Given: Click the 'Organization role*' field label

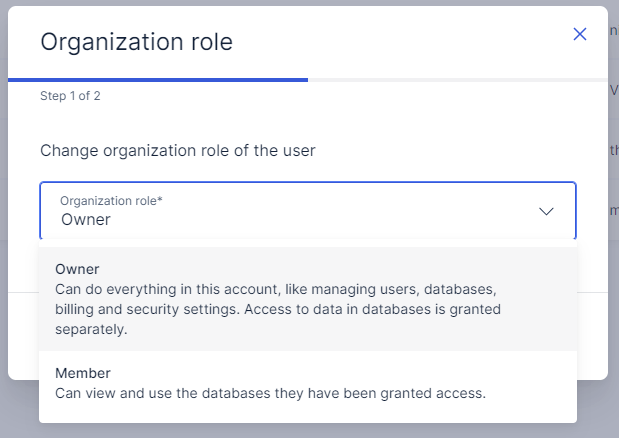Looking at the screenshot, I should pyautogui.click(x=111, y=201).
